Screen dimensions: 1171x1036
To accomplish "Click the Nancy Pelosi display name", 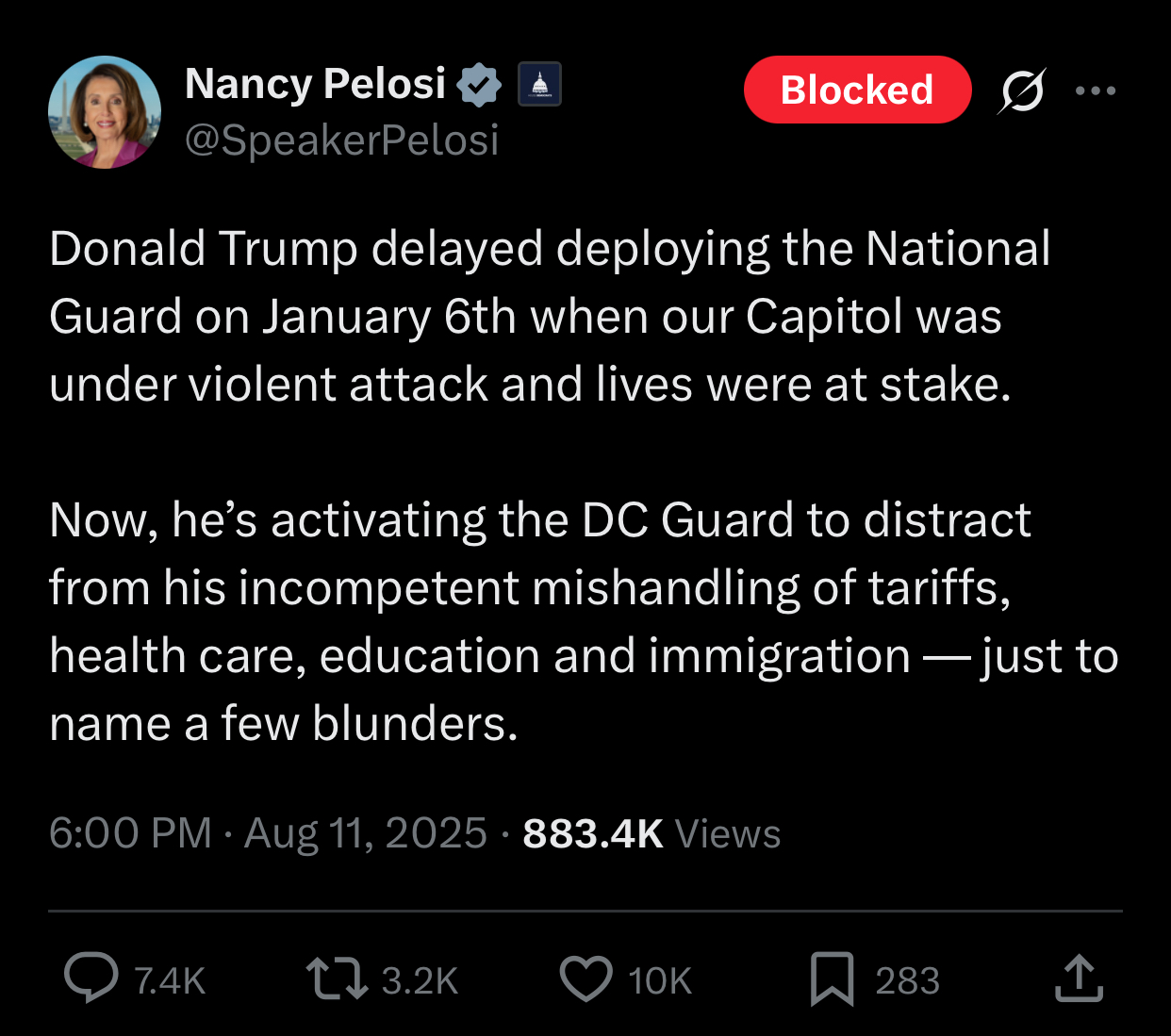I will 315,84.
